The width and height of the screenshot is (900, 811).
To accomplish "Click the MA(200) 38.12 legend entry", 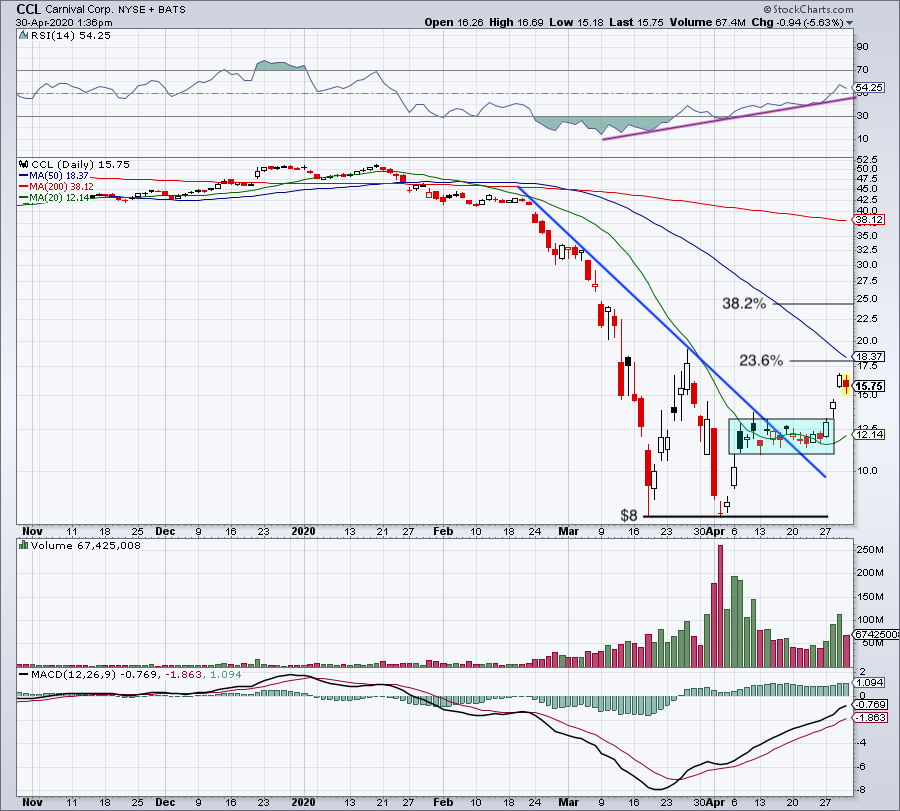I will 56,187.
